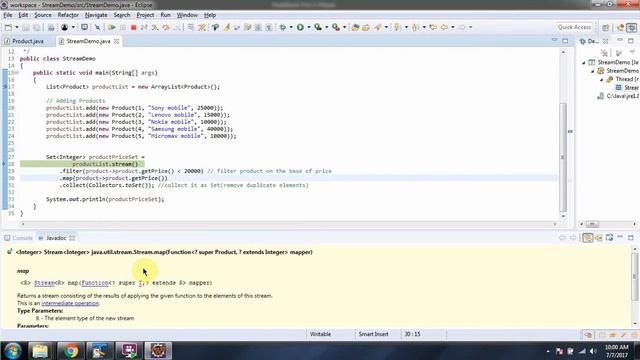Click the Debug bug toolbar icon
The height and width of the screenshot is (360, 640).
pyautogui.click(x=282, y=27)
